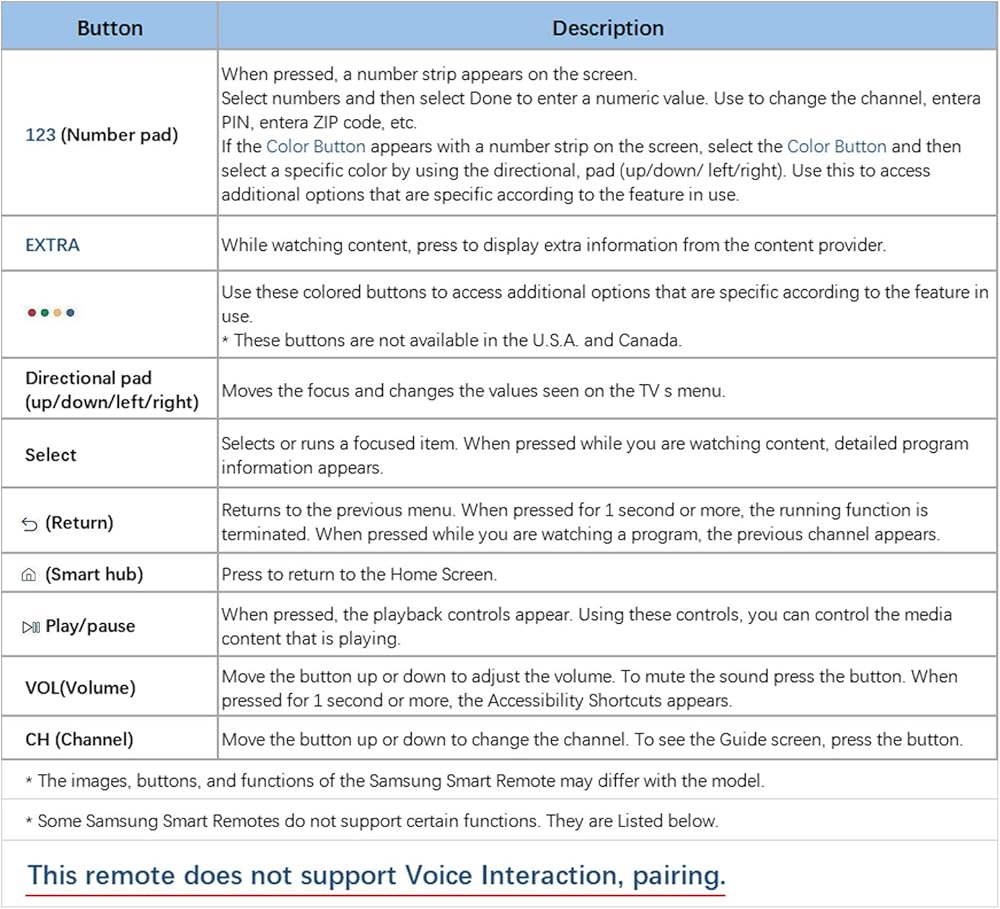Click the yellow dot in the colored buttons row

[x=58, y=313]
